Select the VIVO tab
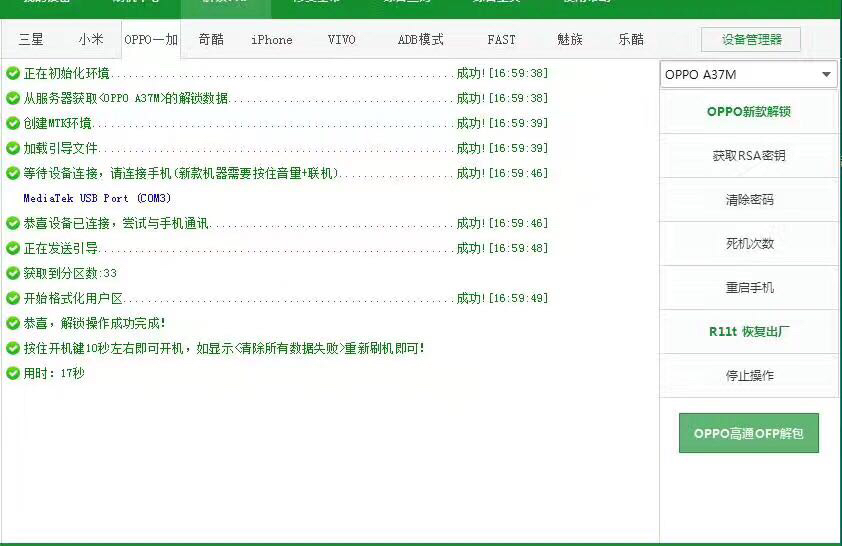Image resolution: width=842 pixels, height=546 pixels. coord(342,39)
